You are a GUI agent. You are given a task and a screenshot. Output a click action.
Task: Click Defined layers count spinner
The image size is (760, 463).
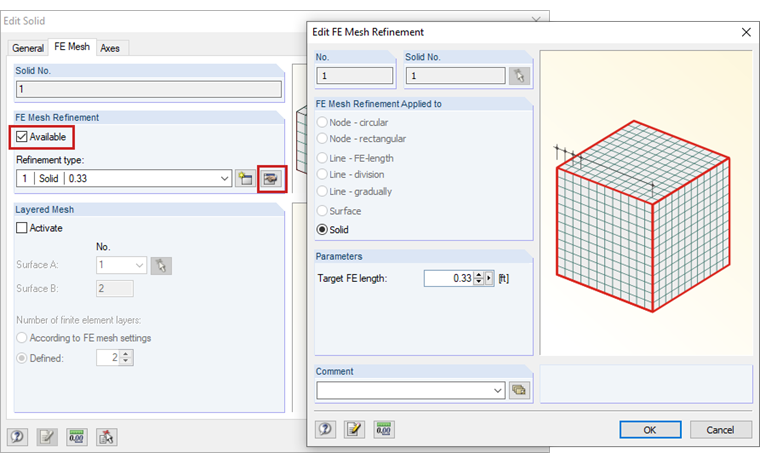click(126, 358)
